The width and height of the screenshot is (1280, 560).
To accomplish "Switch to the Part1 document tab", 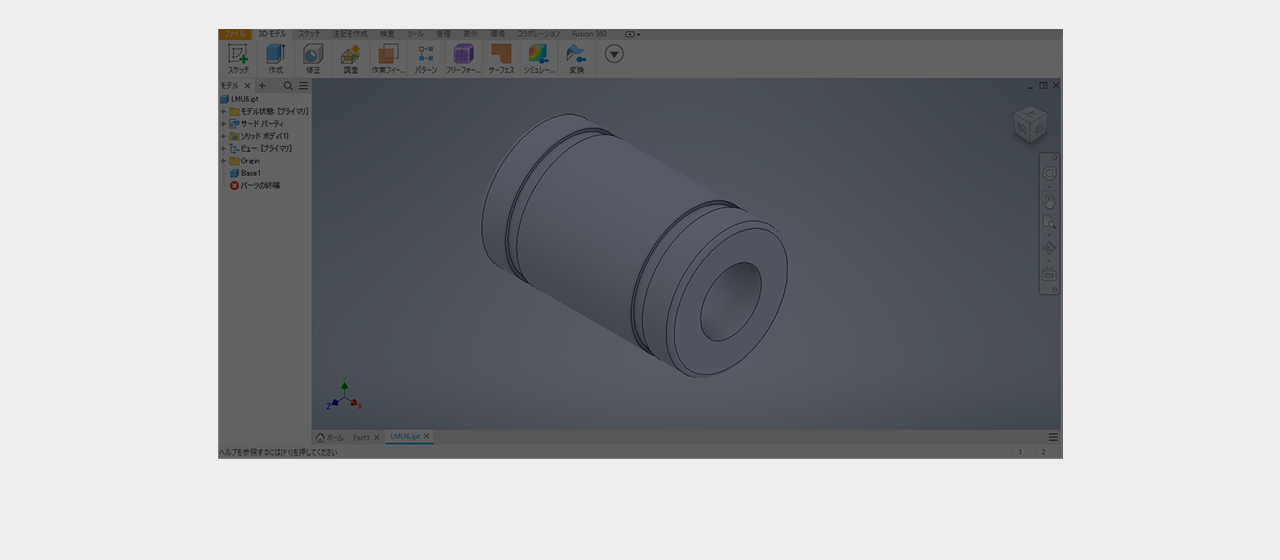I will tap(360, 437).
